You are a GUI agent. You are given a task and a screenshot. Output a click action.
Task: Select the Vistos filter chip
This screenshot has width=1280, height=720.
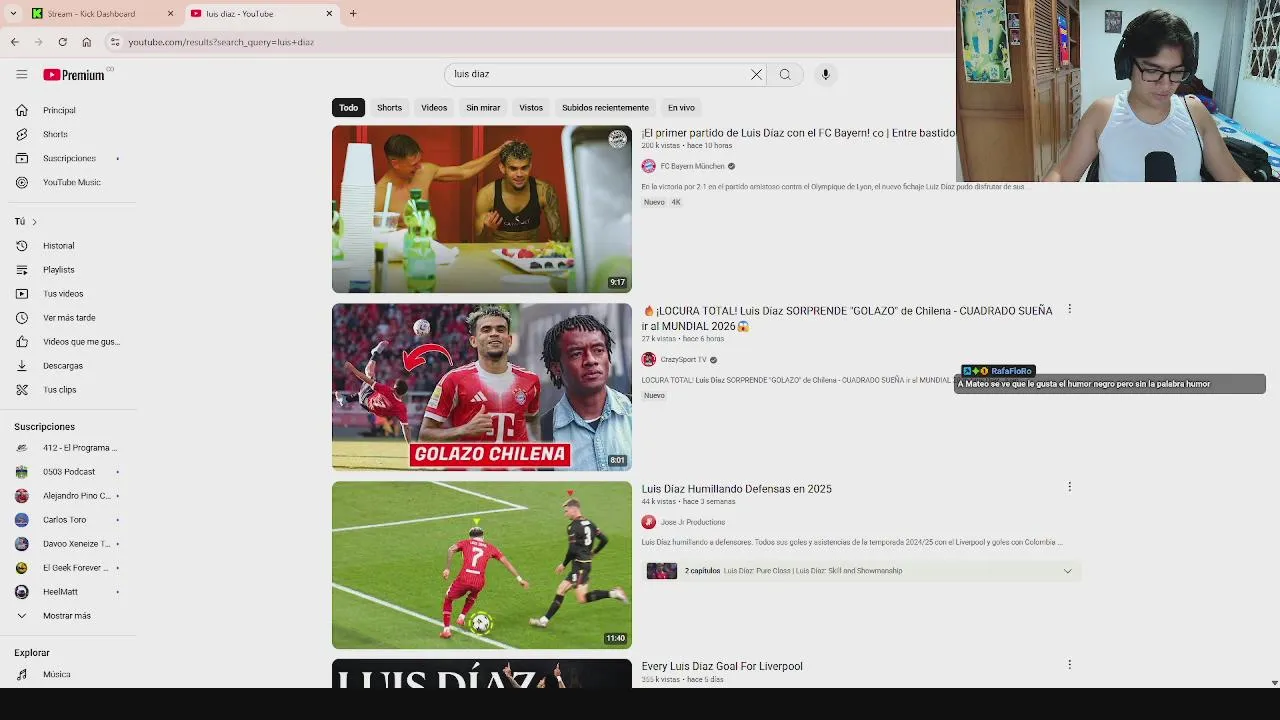coord(531,107)
